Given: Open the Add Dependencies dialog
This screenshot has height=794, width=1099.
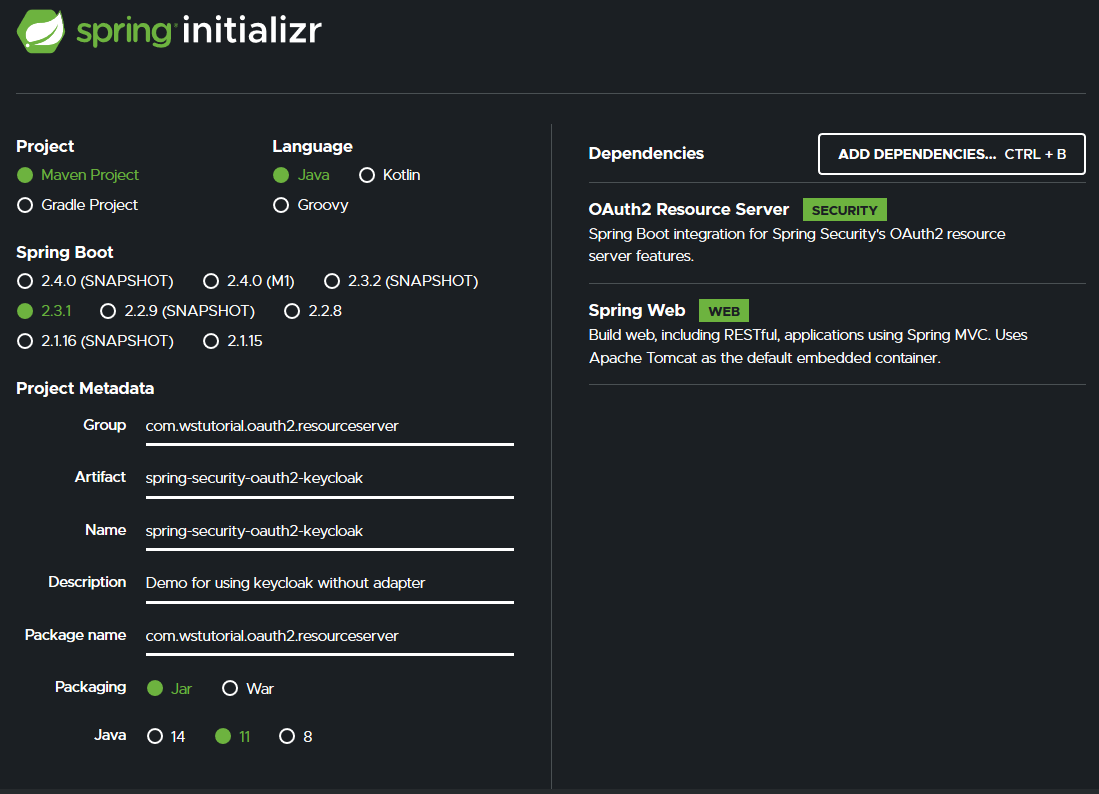Looking at the screenshot, I should pyautogui.click(x=951, y=154).
